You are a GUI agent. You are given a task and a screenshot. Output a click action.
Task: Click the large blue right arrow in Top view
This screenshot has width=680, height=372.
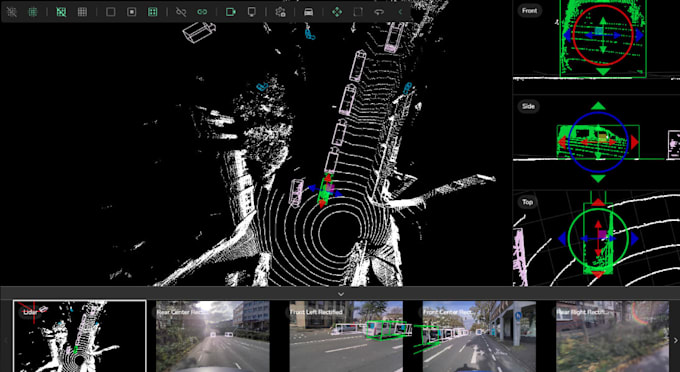(x=634, y=238)
